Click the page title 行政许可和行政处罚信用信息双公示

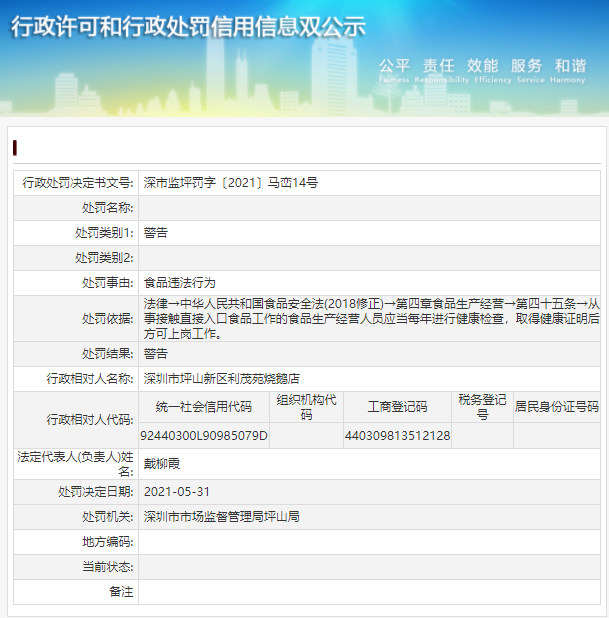pos(188,27)
